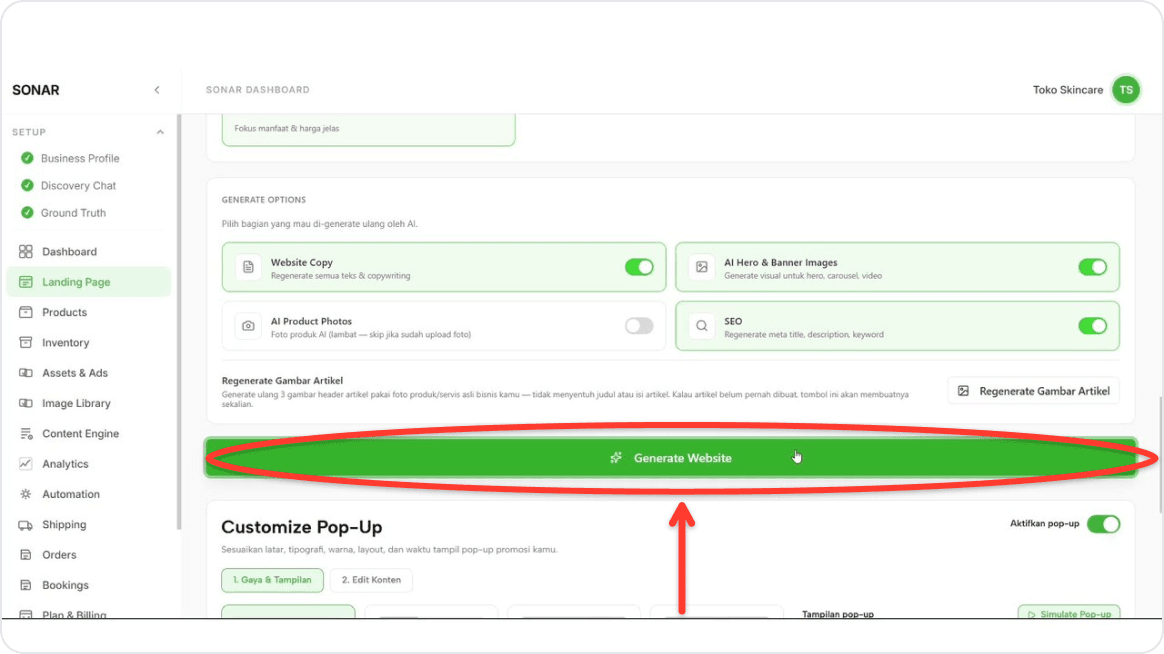The height and width of the screenshot is (654, 1164).
Task: Open the Automation page label
Action: click(71, 494)
